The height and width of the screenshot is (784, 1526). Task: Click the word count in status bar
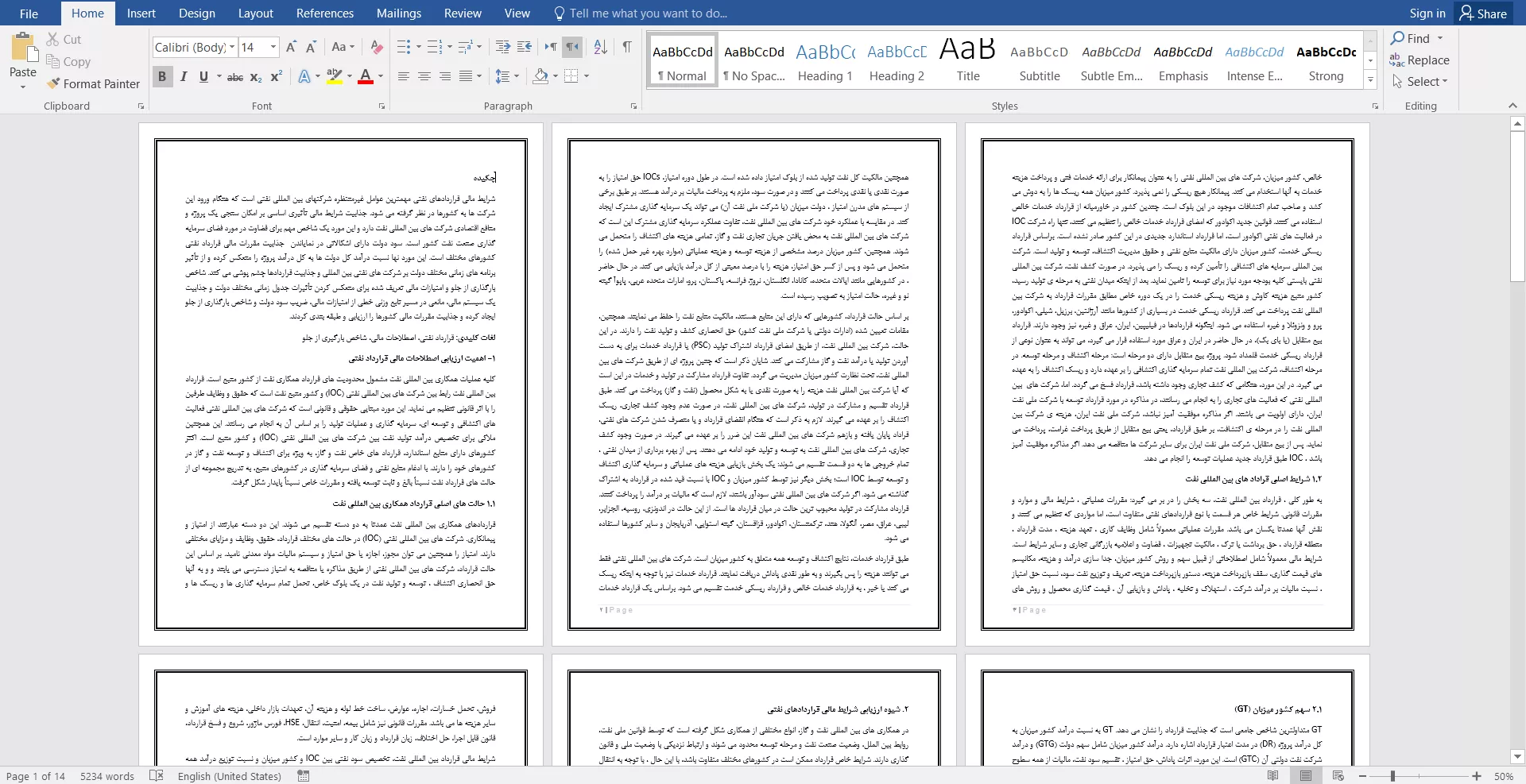[x=107, y=776]
